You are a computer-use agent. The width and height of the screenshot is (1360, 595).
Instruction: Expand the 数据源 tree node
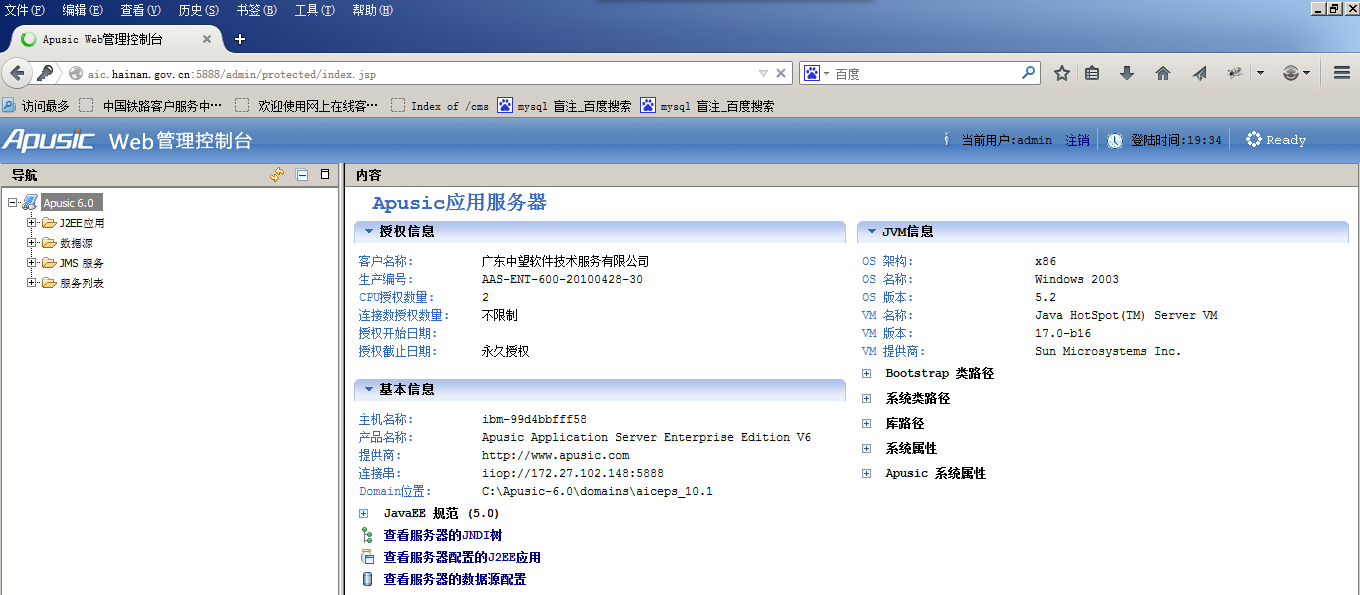click(32, 243)
